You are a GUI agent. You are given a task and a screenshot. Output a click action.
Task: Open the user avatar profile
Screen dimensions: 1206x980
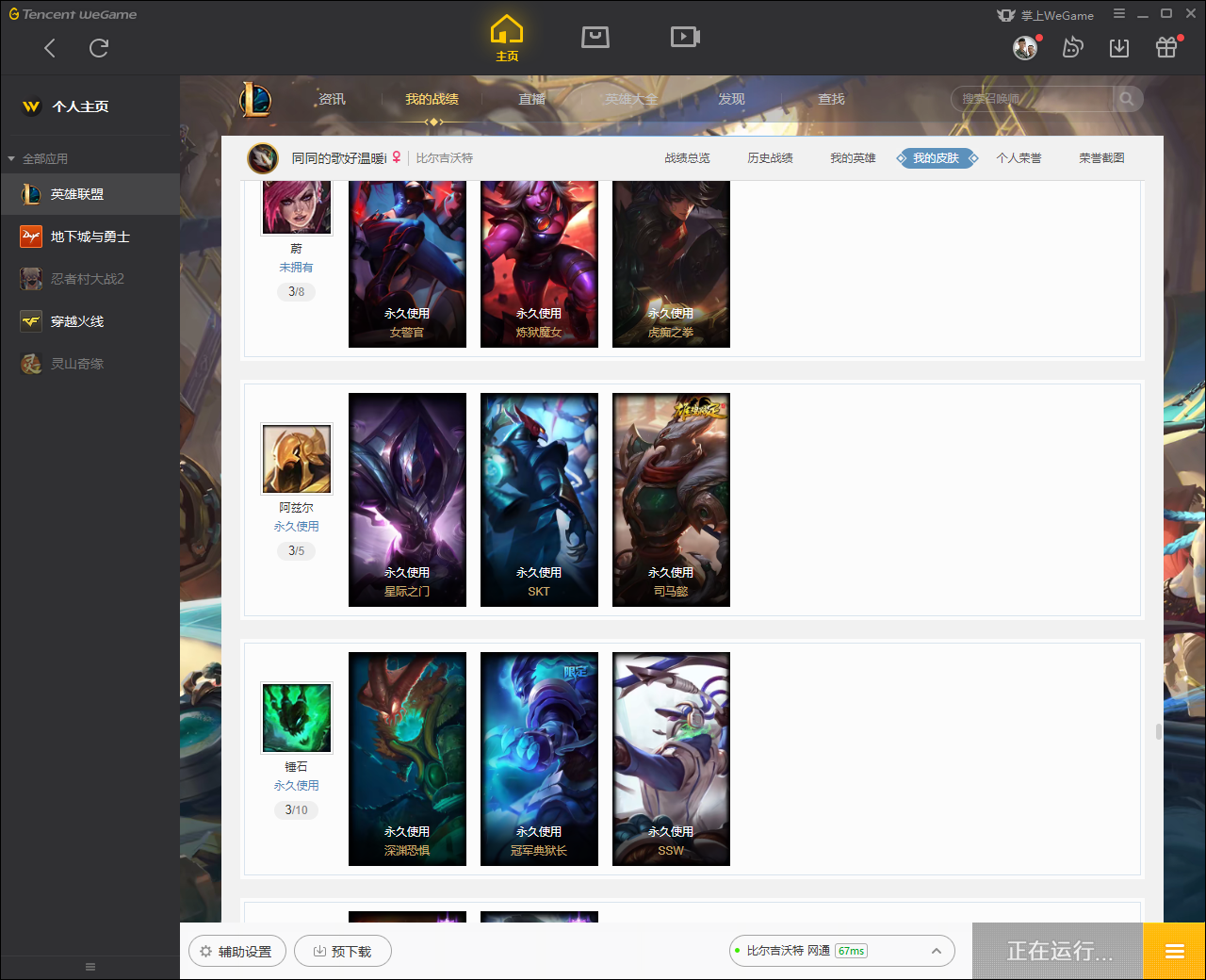(x=1025, y=48)
